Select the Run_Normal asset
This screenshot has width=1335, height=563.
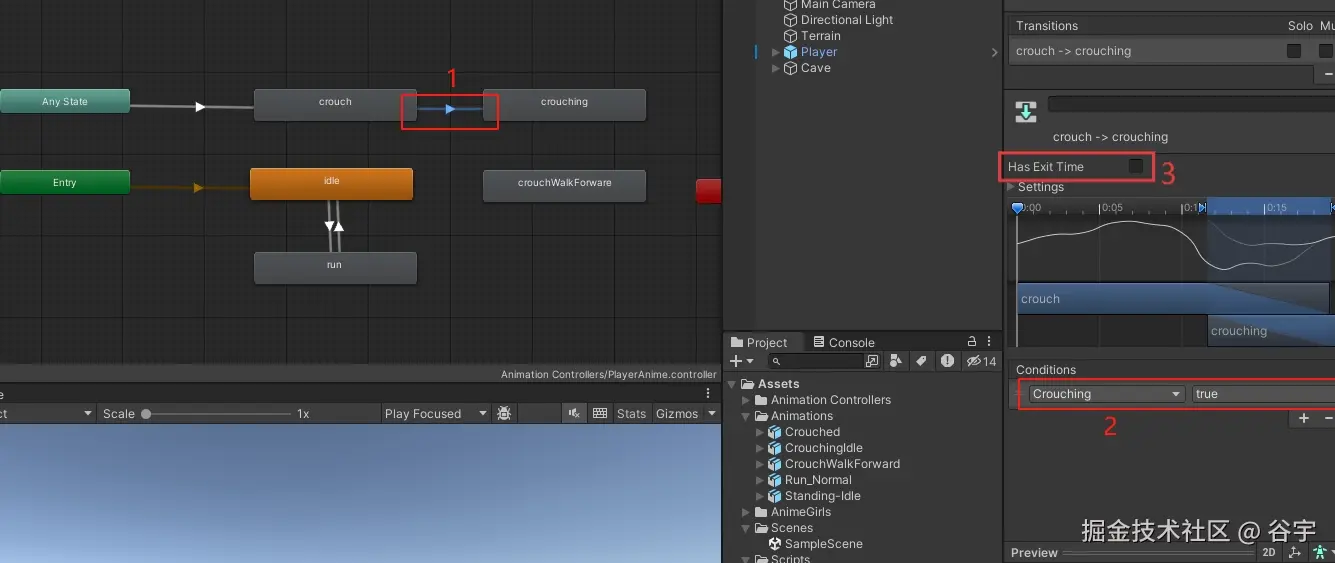pyautogui.click(x=817, y=480)
